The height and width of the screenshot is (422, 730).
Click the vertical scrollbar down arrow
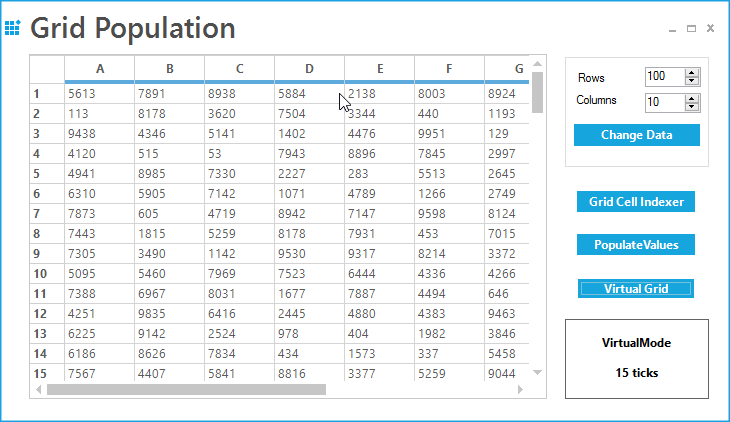pos(537,372)
